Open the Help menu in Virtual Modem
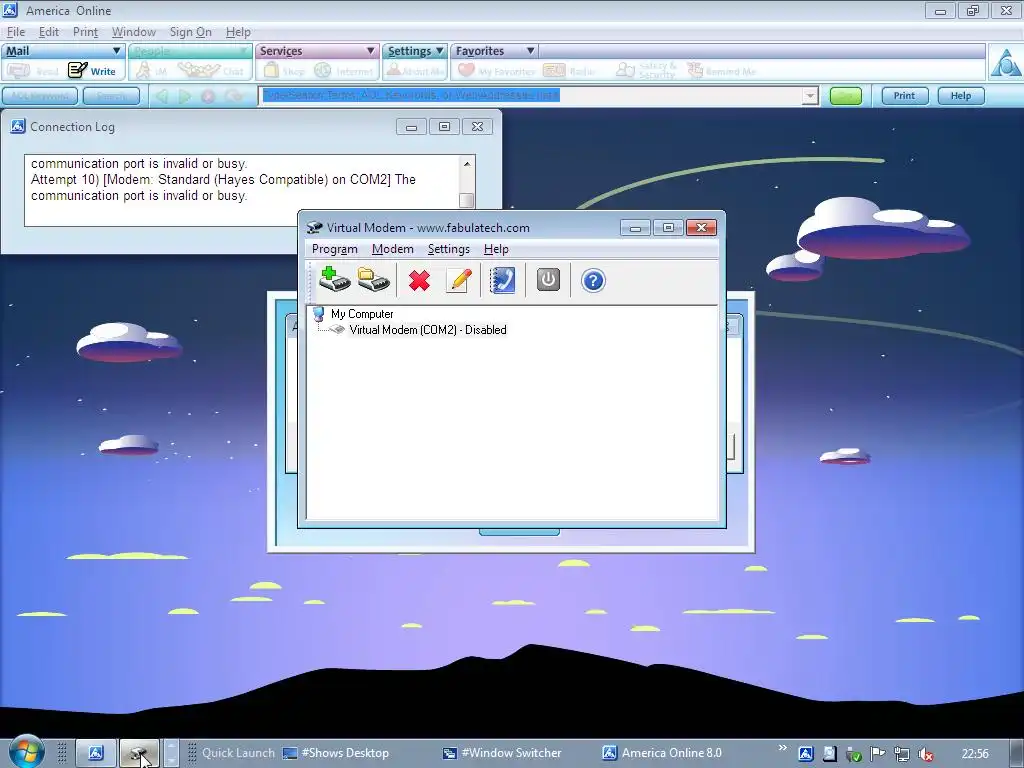Viewport: 1024px width, 768px height. pyautogui.click(x=496, y=249)
